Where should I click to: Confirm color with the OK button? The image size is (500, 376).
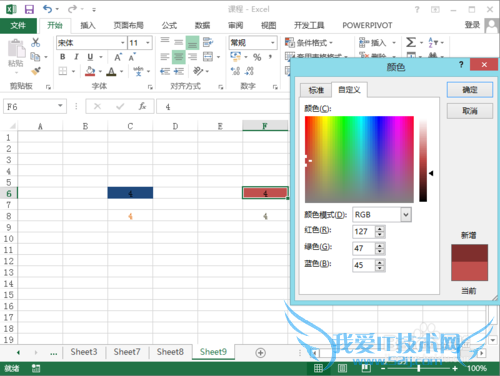[x=470, y=90]
